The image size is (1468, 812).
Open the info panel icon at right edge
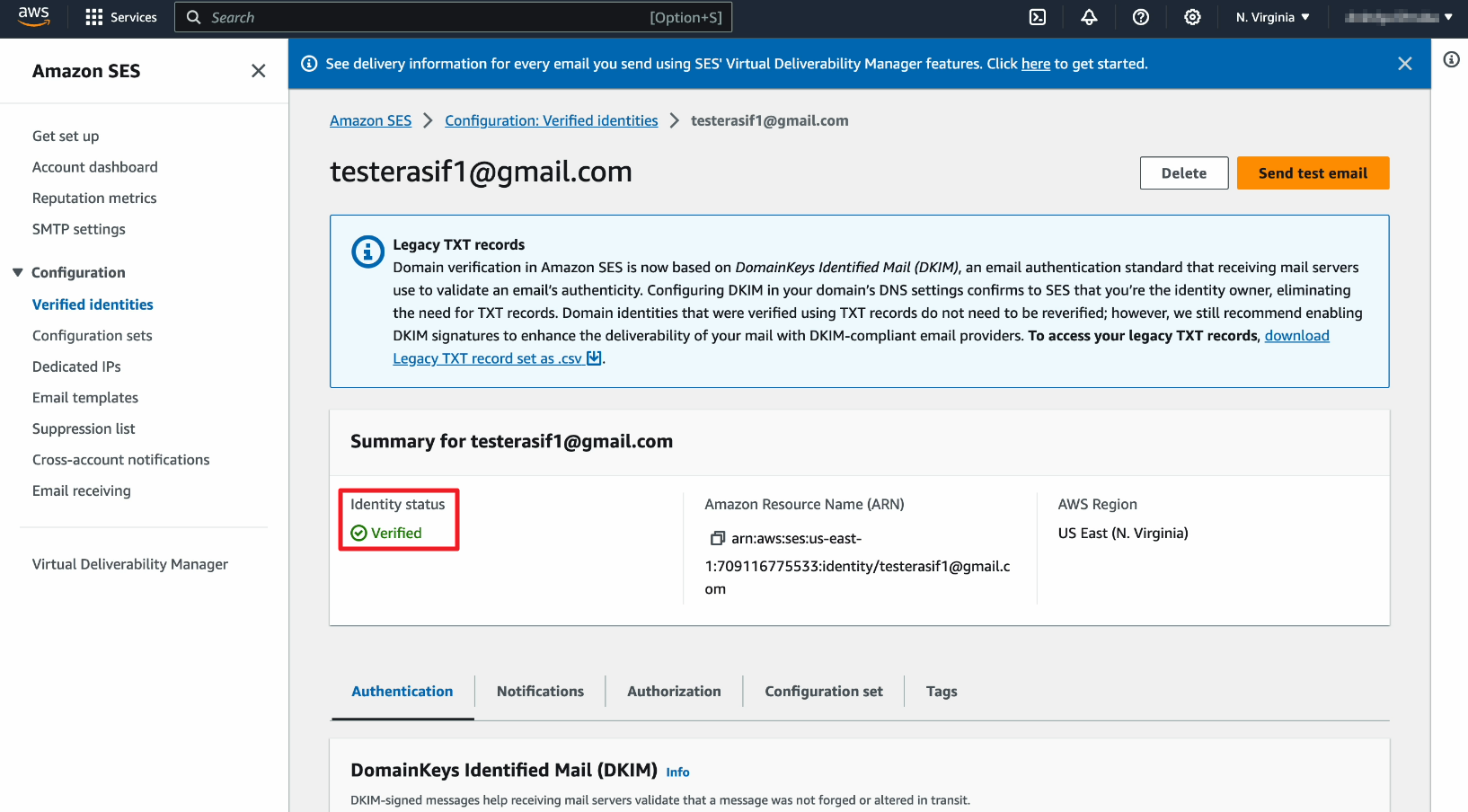click(x=1451, y=59)
